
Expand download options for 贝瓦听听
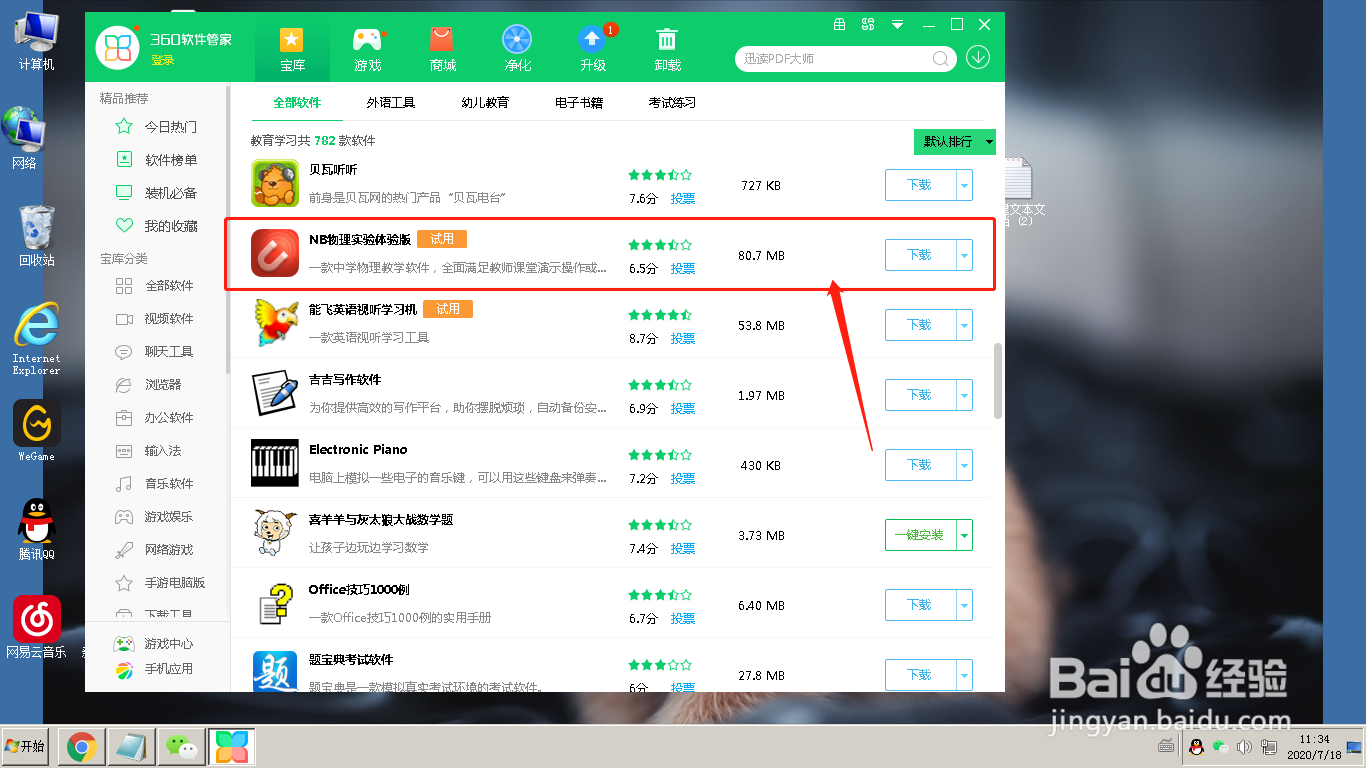(x=965, y=185)
